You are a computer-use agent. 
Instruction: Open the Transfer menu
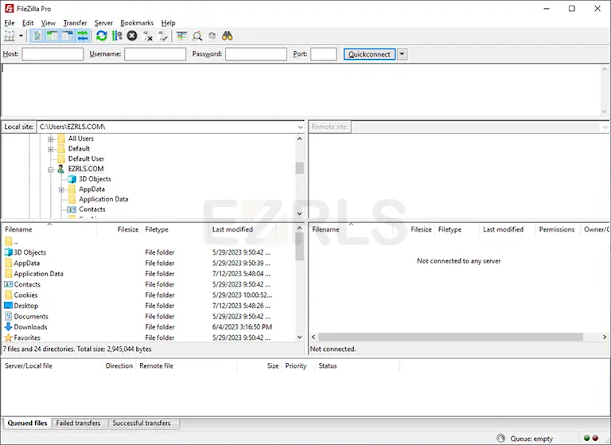click(75, 23)
